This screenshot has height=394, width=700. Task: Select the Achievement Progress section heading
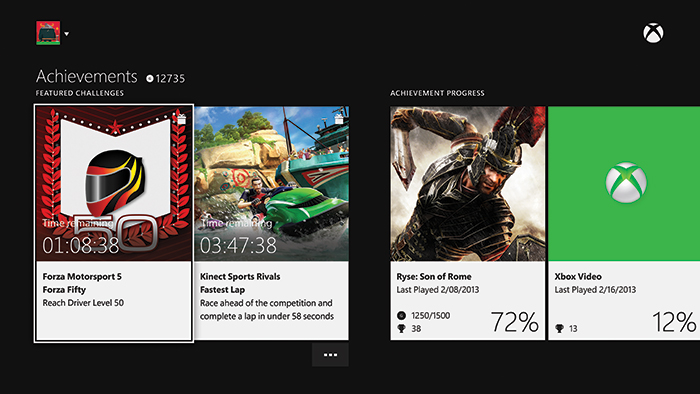[437, 93]
